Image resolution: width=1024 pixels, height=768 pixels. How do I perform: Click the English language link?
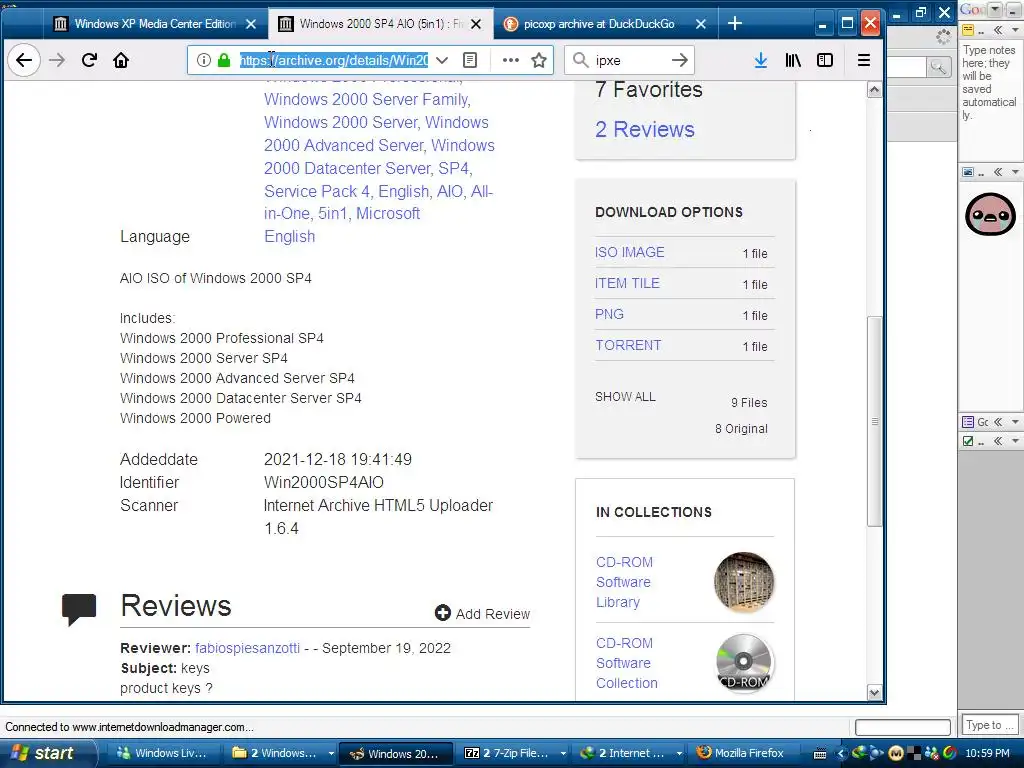pyautogui.click(x=289, y=236)
